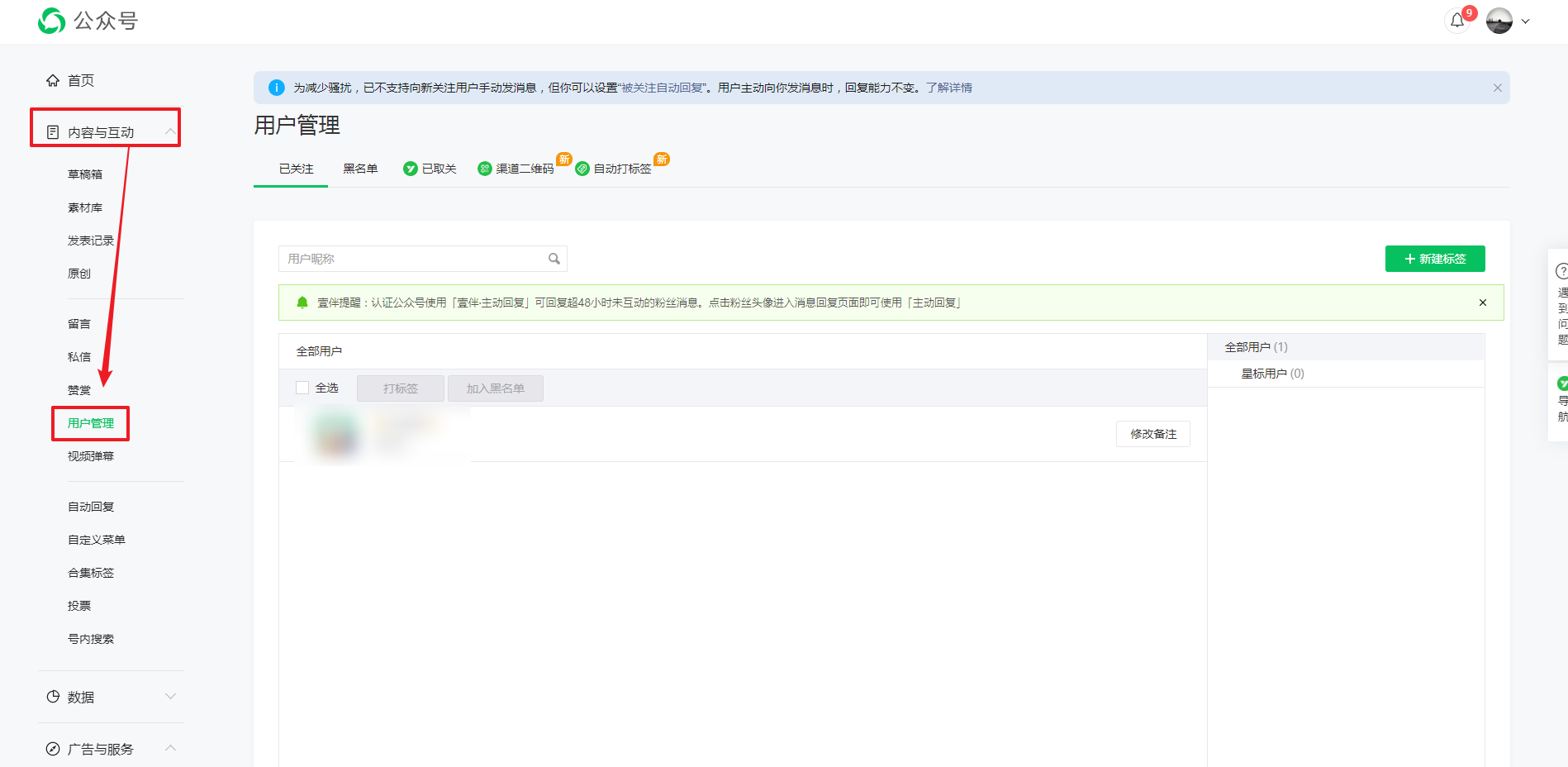Switch to the 渠道二维码 tab
The width and height of the screenshot is (1568, 767).
tap(516, 169)
